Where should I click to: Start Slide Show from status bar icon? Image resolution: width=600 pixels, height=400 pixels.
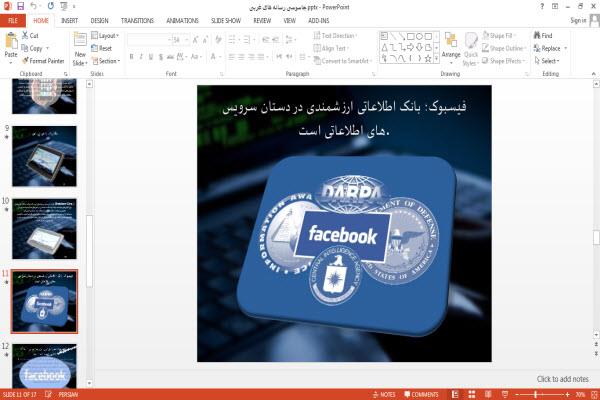[505, 394]
